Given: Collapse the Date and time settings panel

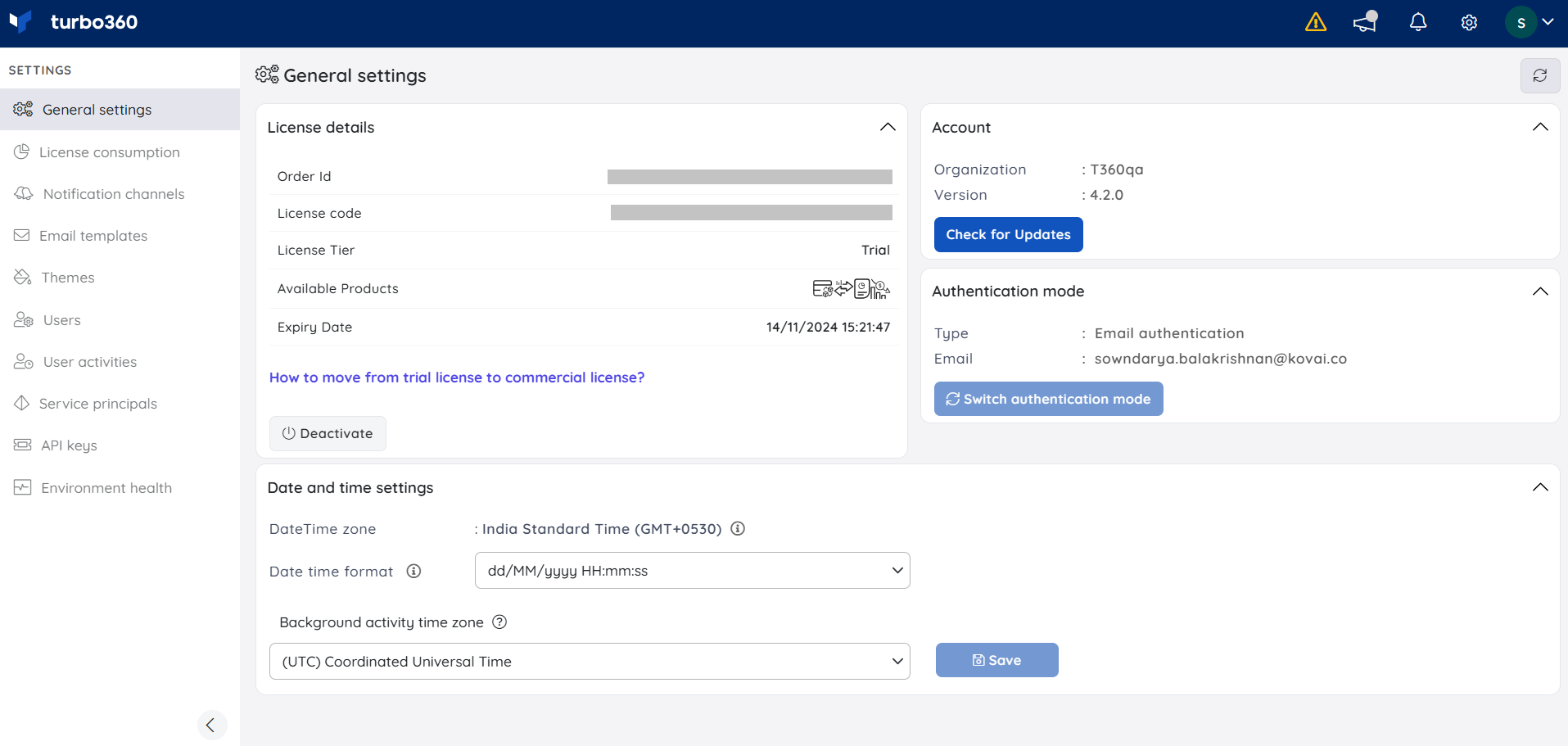Looking at the screenshot, I should click(x=1540, y=487).
